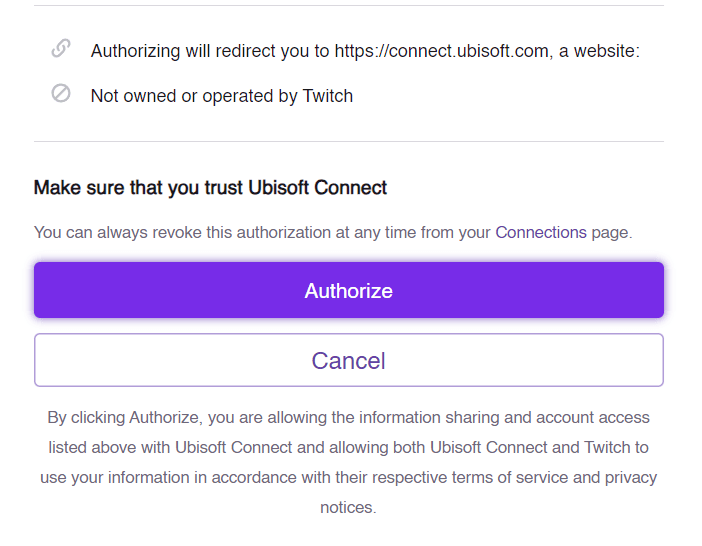
Task: Click the https://connect.ubisoft.com URL text
Action: (x=442, y=50)
